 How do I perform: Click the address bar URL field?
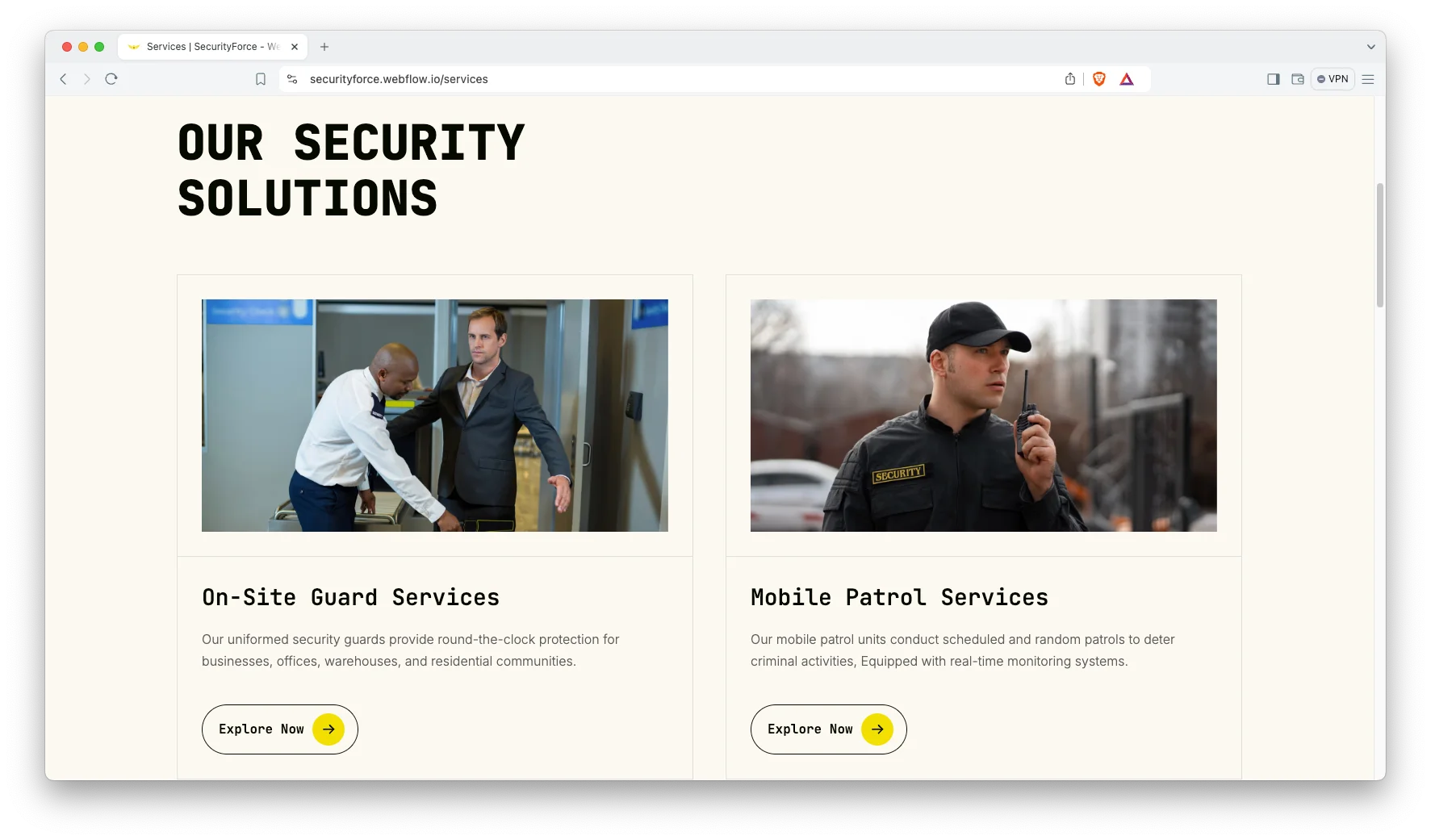[678, 79]
